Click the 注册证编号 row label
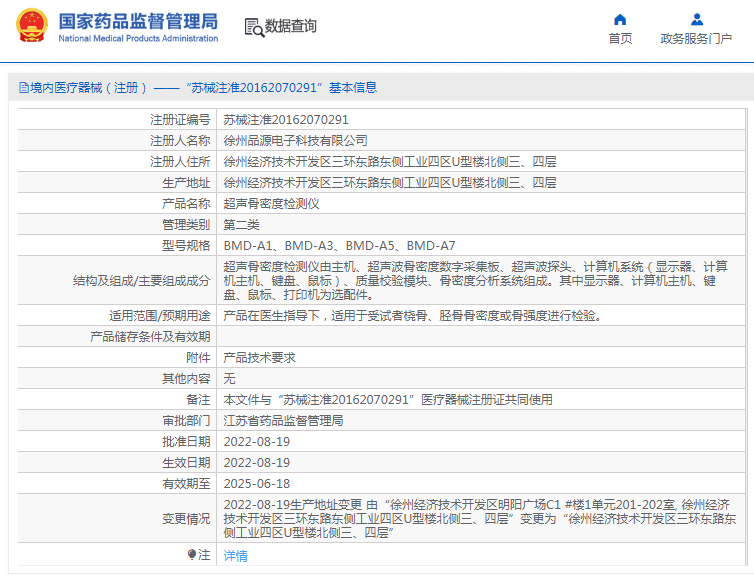The height and width of the screenshot is (578, 754). (x=180, y=120)
